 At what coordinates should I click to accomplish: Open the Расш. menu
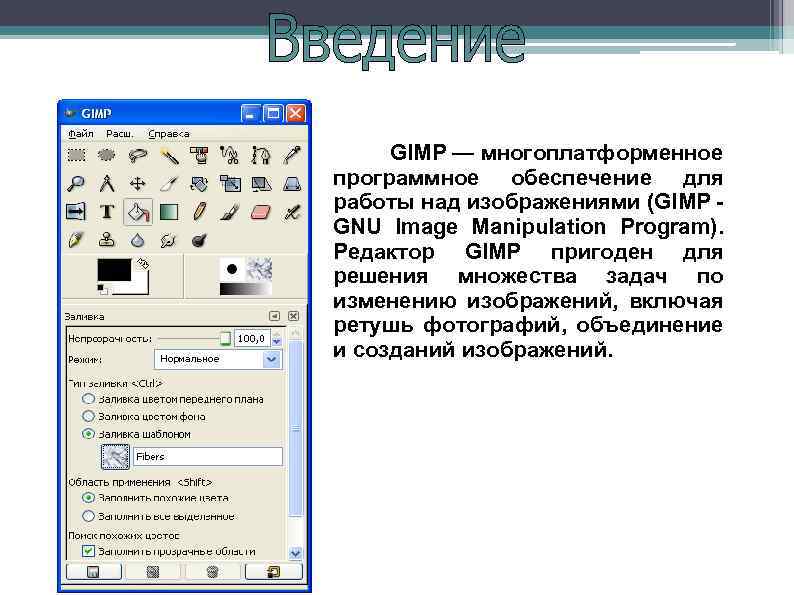120,134
